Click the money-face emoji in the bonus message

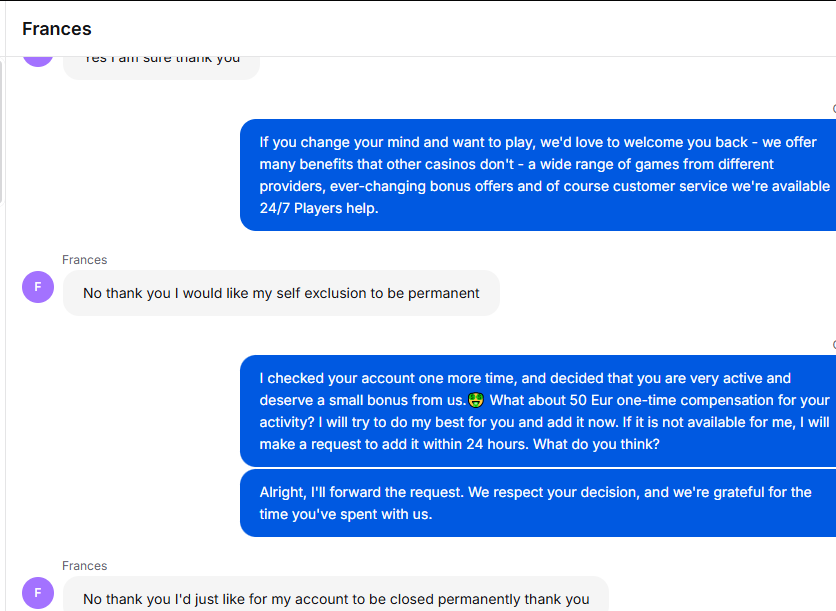click(x=476, y=400)
